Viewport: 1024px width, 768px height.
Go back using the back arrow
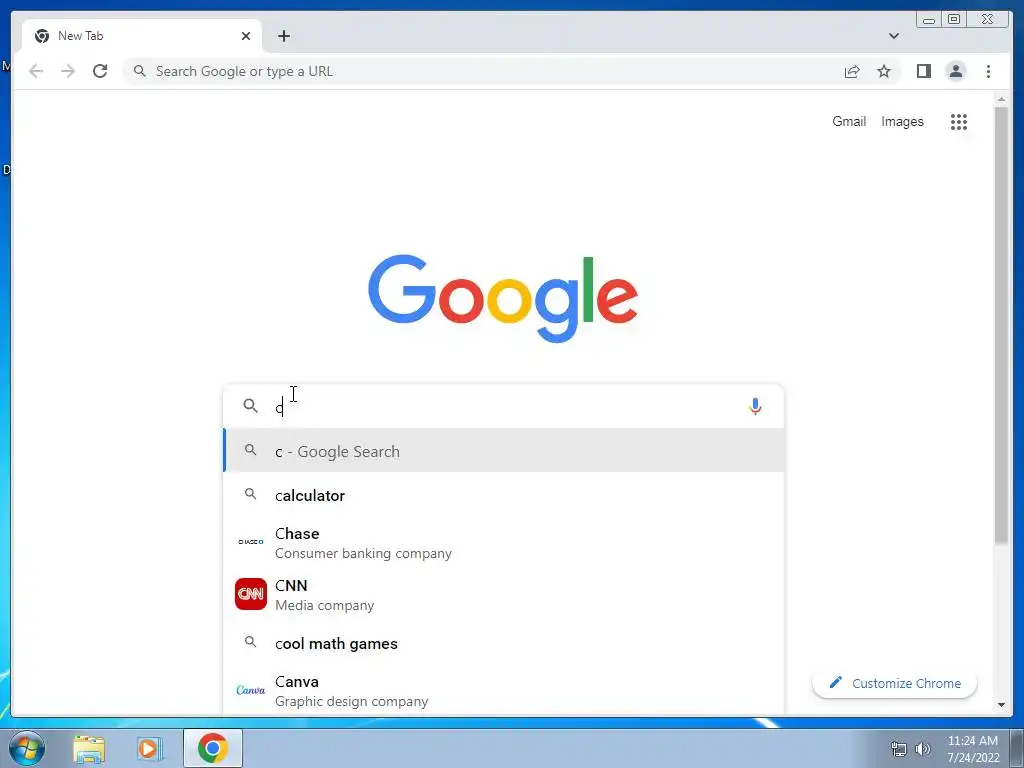[36, 71]
